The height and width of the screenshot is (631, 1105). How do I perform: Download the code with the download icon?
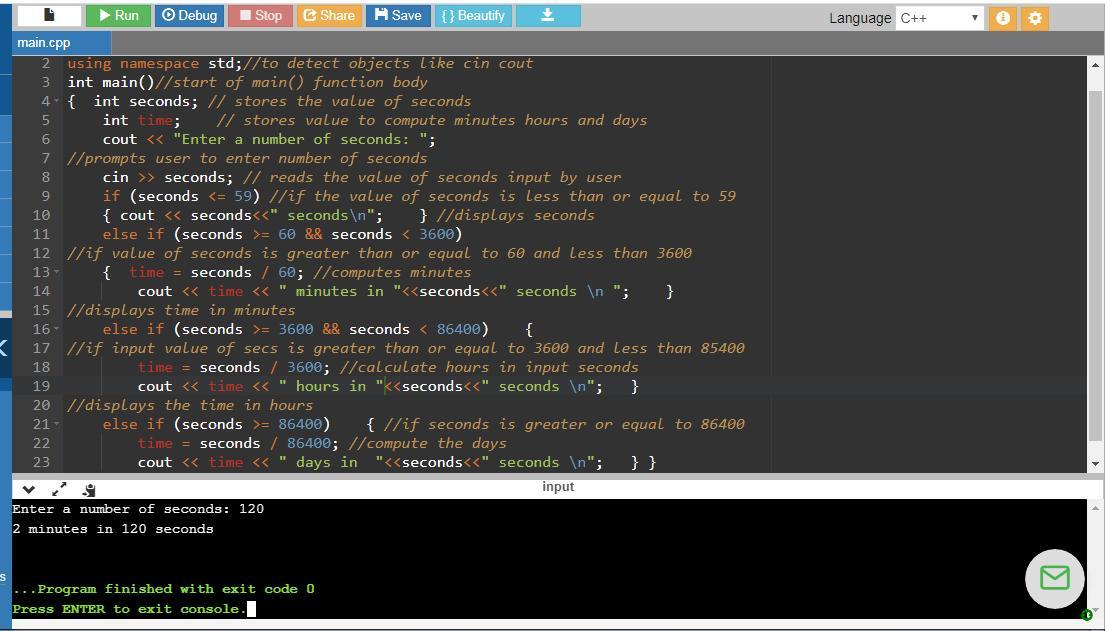(547, 16)
